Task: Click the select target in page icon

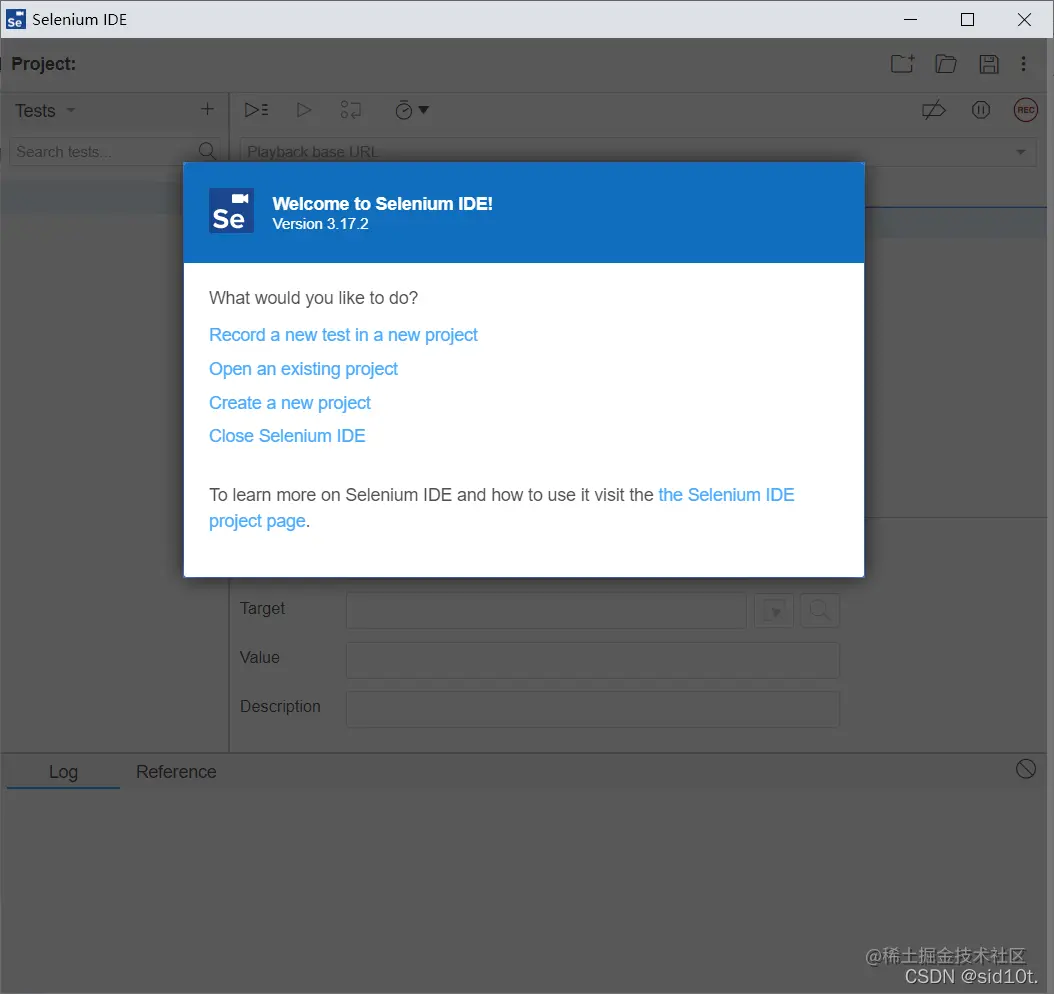Action: tap(774, 611)
